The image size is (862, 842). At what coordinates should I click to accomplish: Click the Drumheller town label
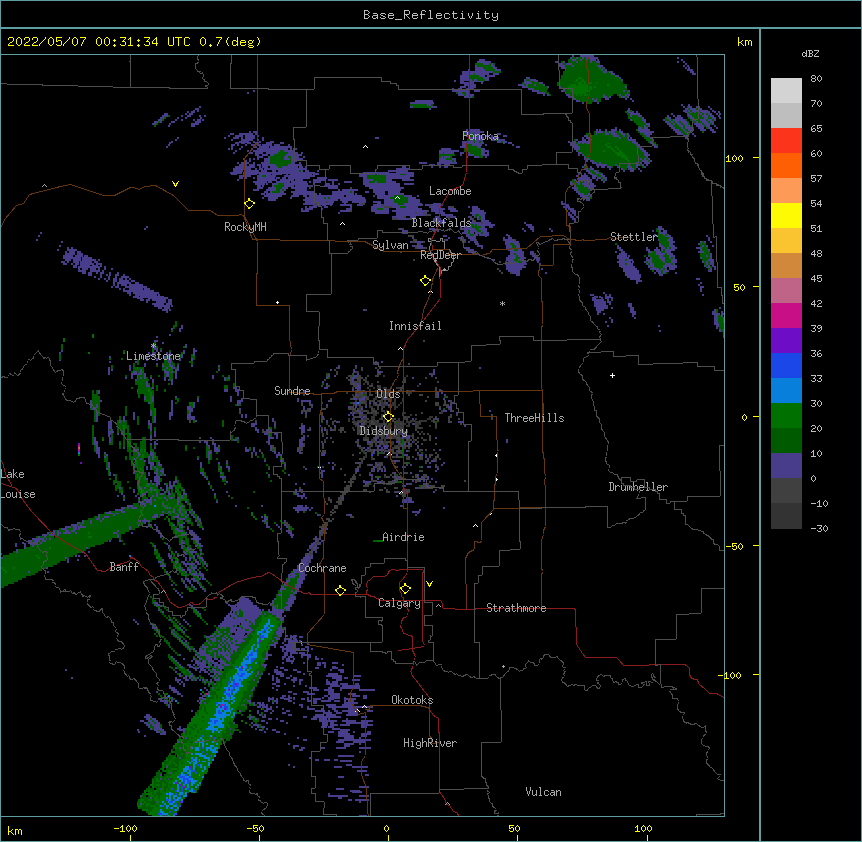pyautogui.click(x=638, y=487)
